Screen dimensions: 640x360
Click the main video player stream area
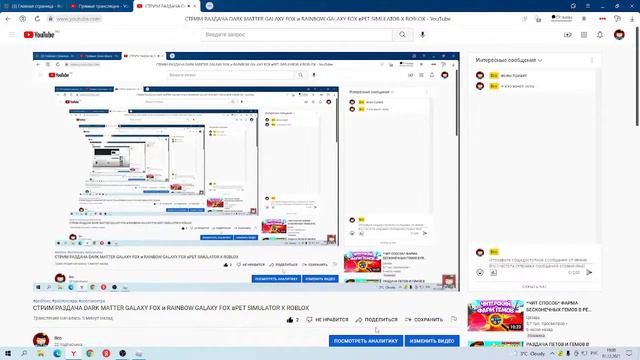click(246, 171)
